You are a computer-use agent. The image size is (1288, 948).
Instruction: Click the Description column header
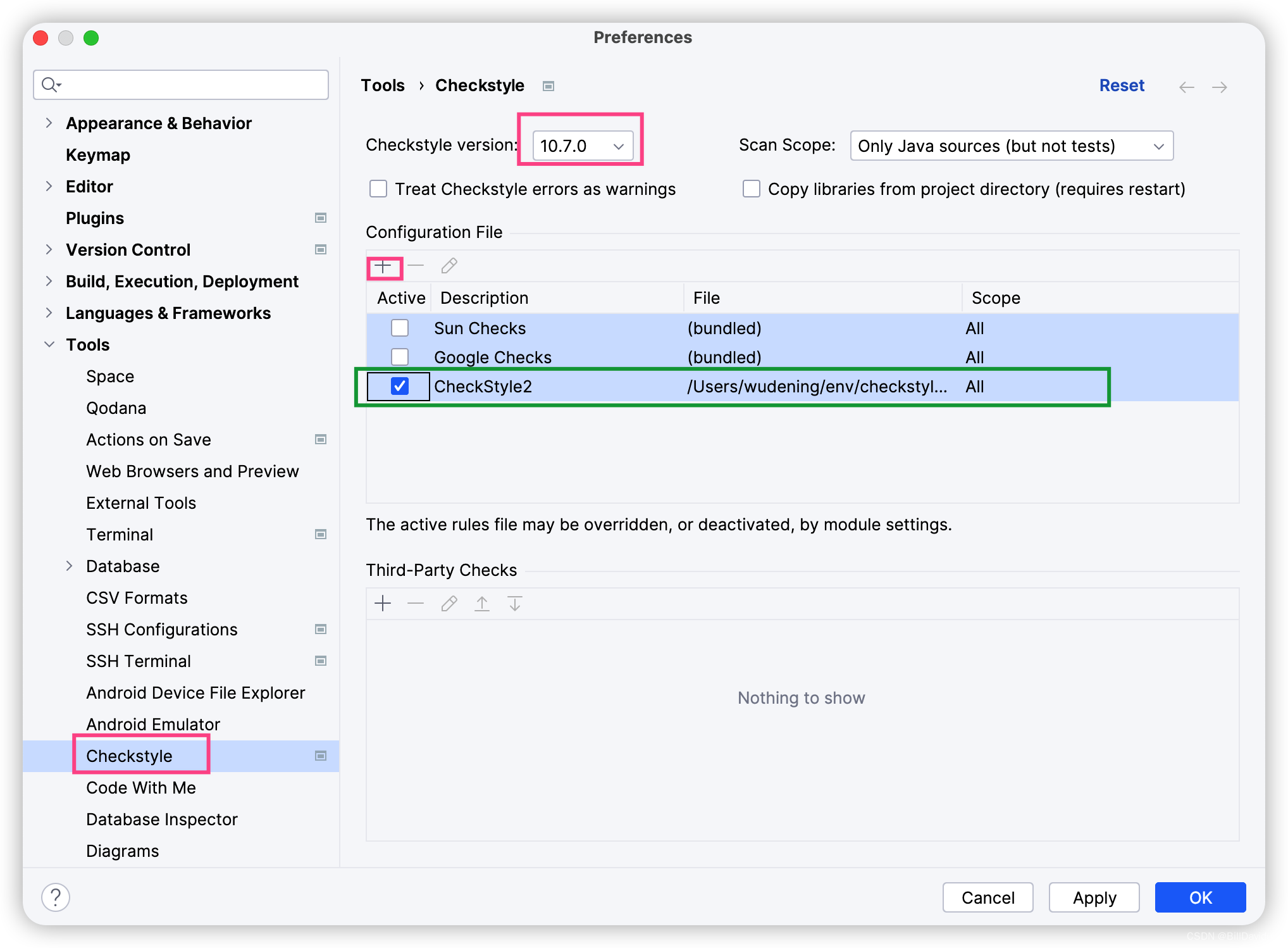(557, 298)
